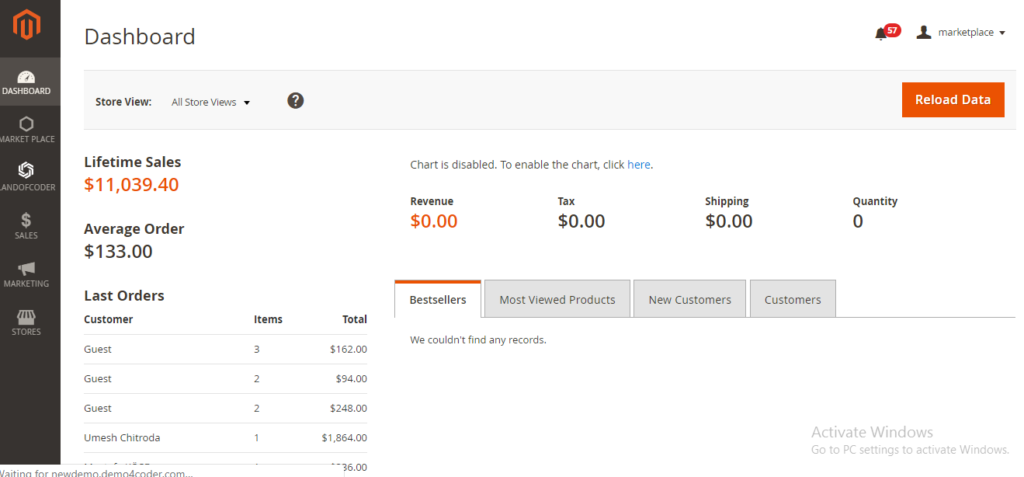Screen dimensions: 1024x477
Task: Click the Tax $0.00 value
Action: click(581, 222)
